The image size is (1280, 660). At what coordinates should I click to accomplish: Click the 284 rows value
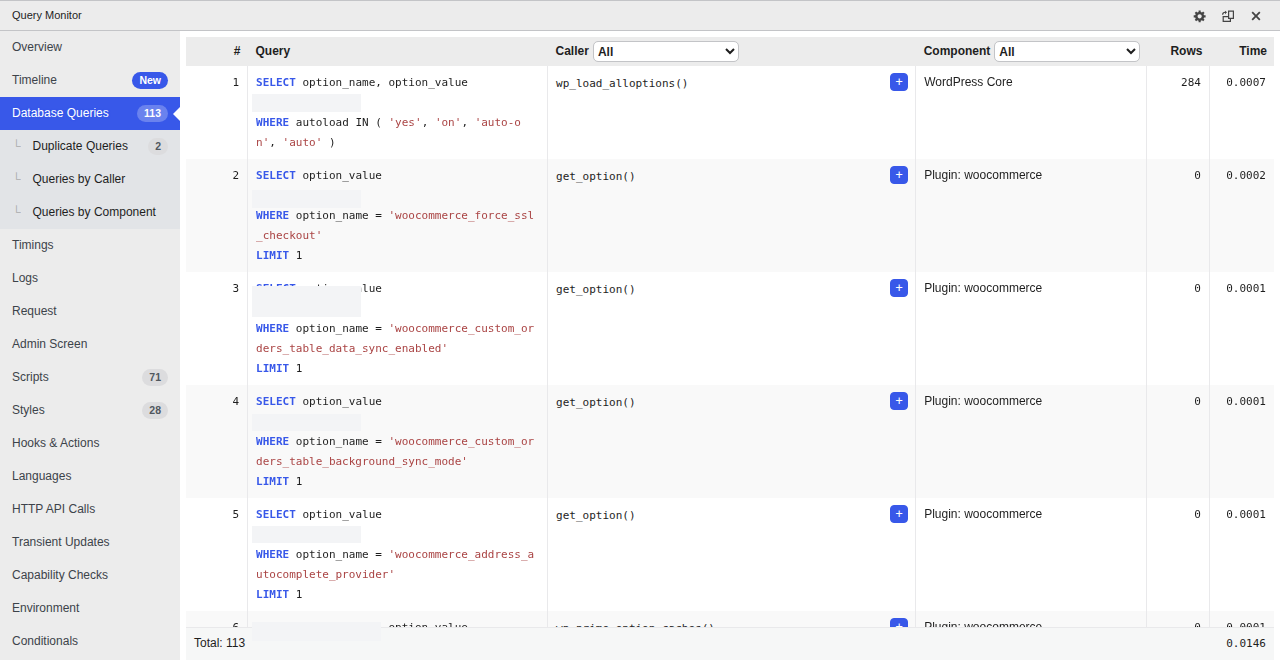(1191, 83)
